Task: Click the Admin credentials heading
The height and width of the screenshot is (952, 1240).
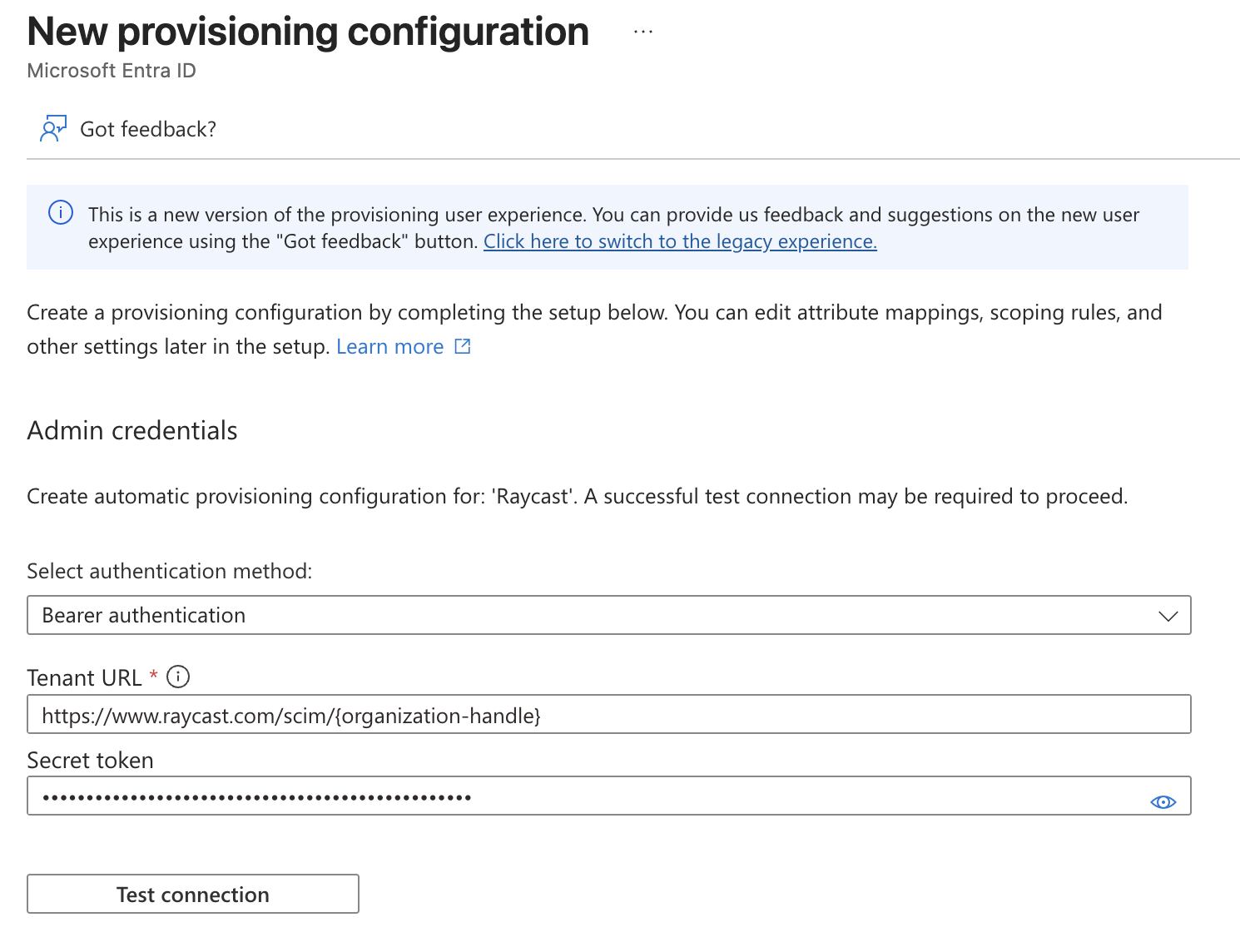Action: 132,430
